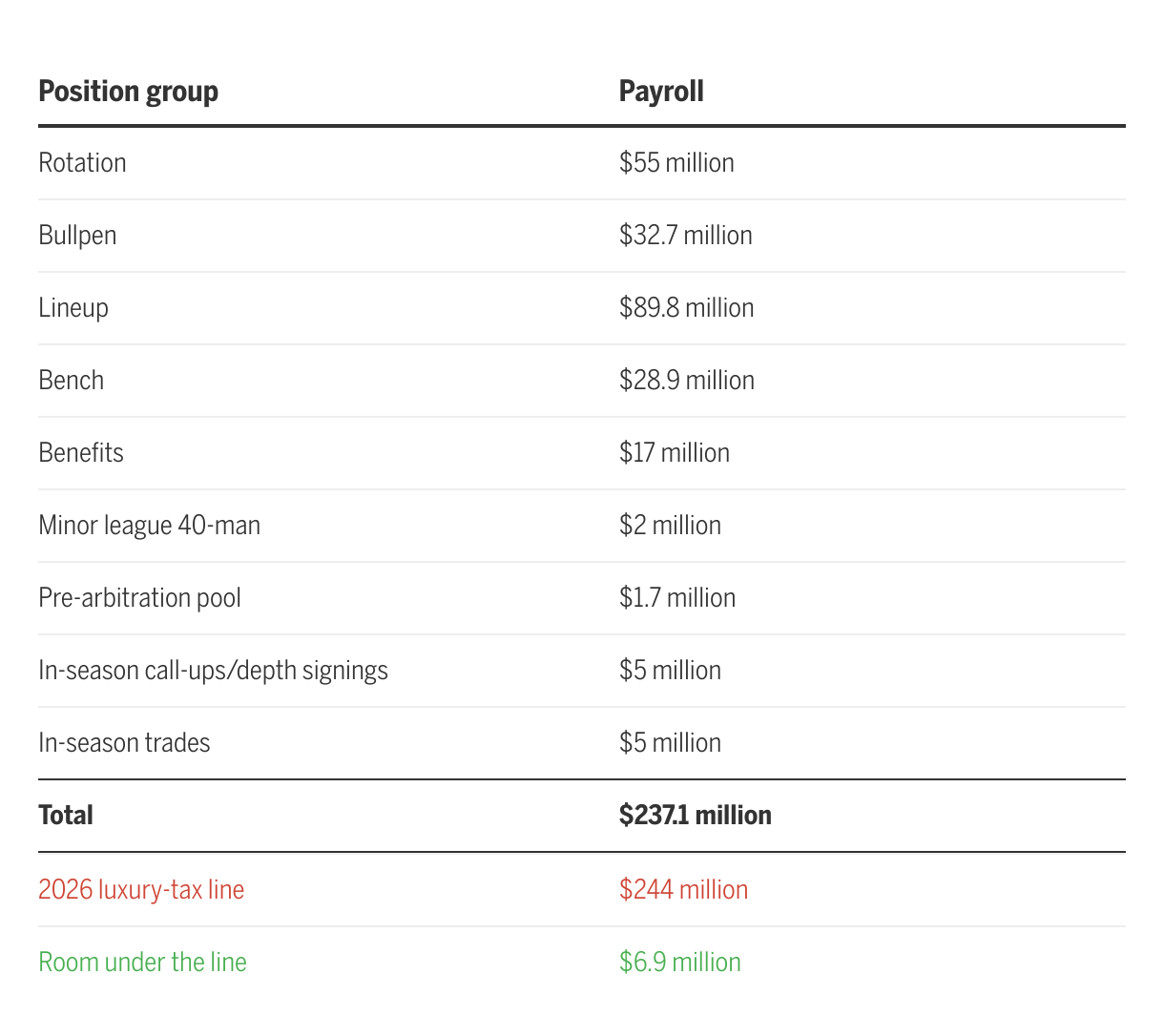This screenshot has height=1036, width=1164.
Task: Click the $89.8 million payroll value
Action: pos(686,308)
